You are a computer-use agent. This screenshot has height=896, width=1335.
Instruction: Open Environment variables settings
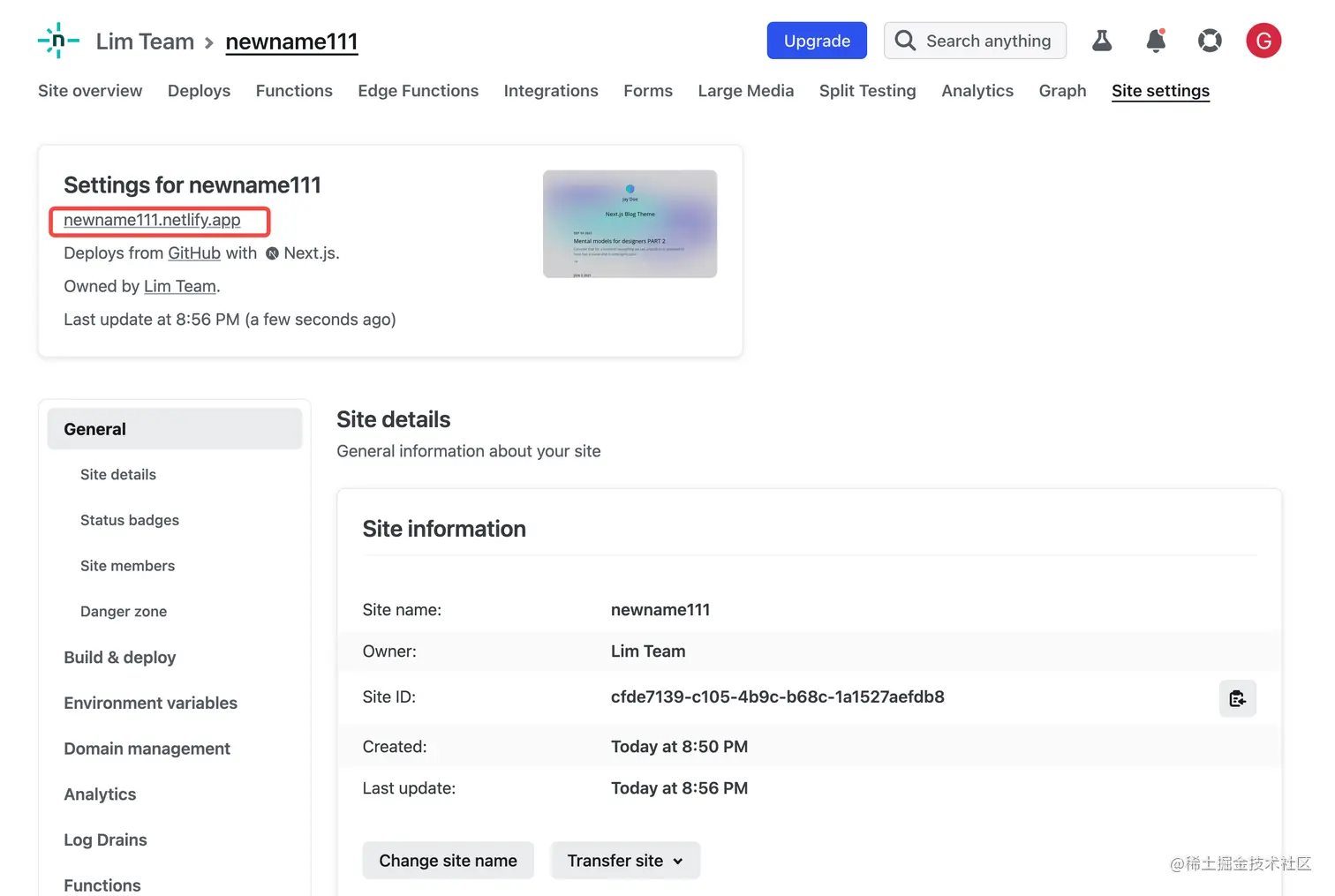coord(151,704)
